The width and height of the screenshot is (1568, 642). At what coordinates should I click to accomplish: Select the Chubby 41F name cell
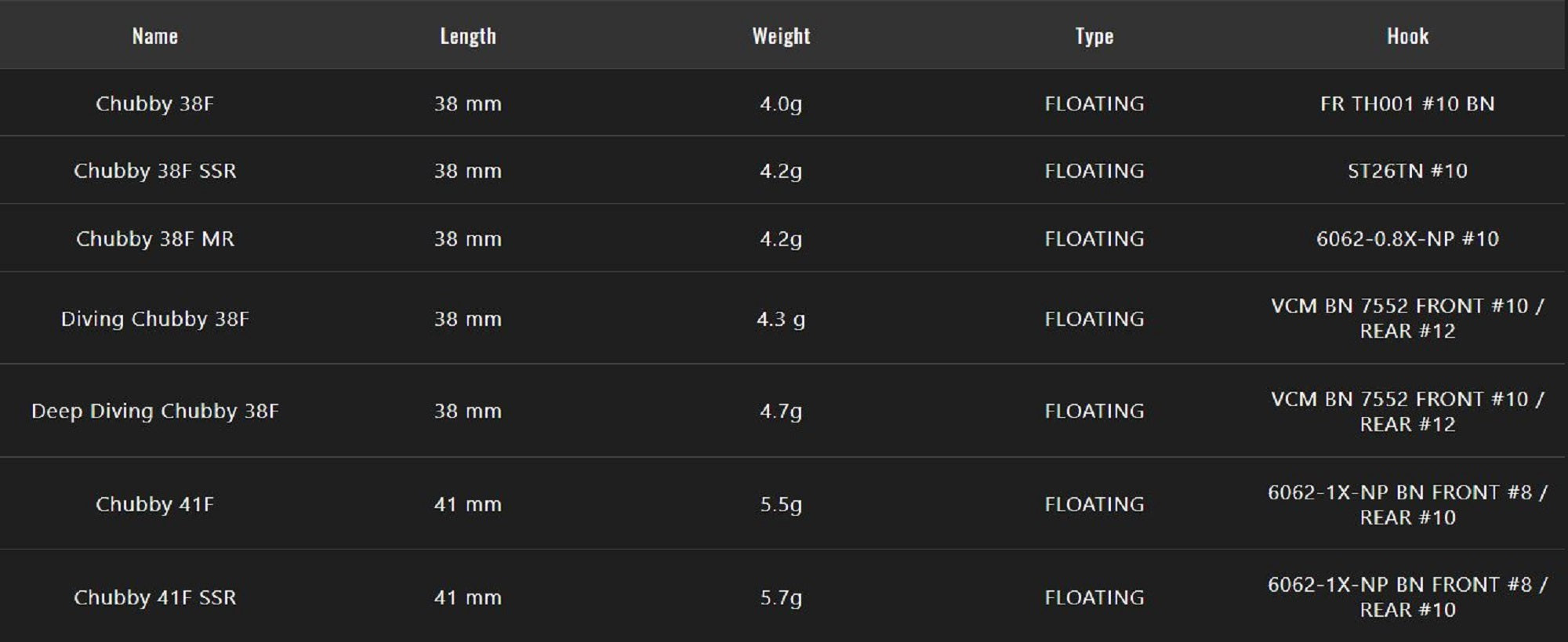(x=154, y=504)
